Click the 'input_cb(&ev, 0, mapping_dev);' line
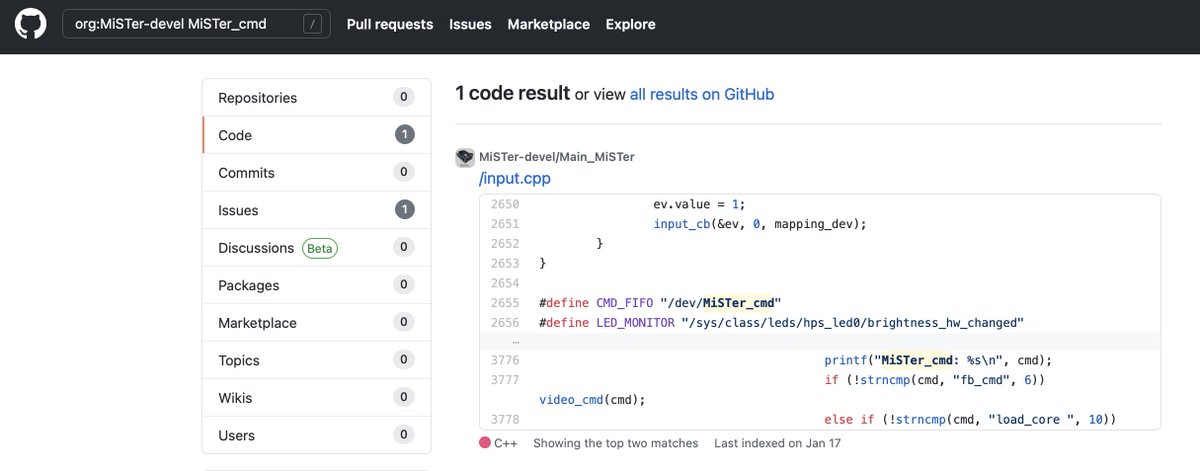Viewport: 1200px width, 471px height. pyautogui.click(x=759, y=224)
